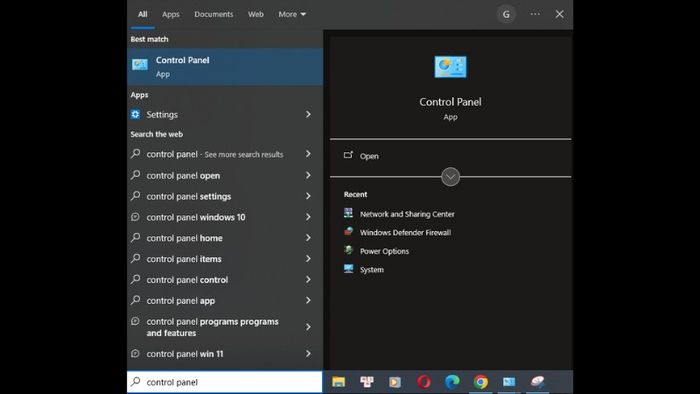Open Opera browser from the taskbar
The width and height of the screenshot is (700, 394).
pyautogui.click(x=424, y=382)
